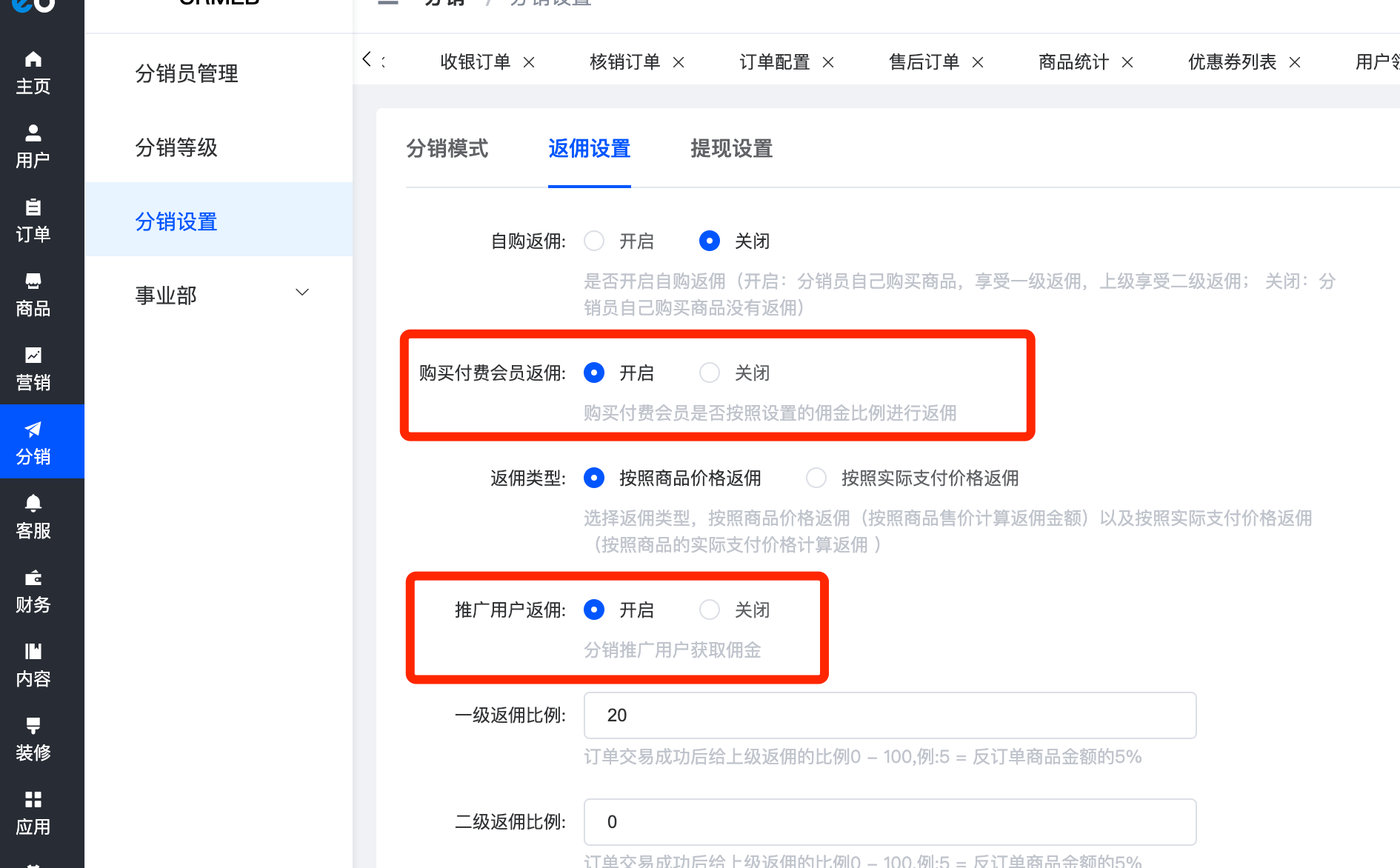Expand the 事业部 submenu chevron

click(302, 292)
